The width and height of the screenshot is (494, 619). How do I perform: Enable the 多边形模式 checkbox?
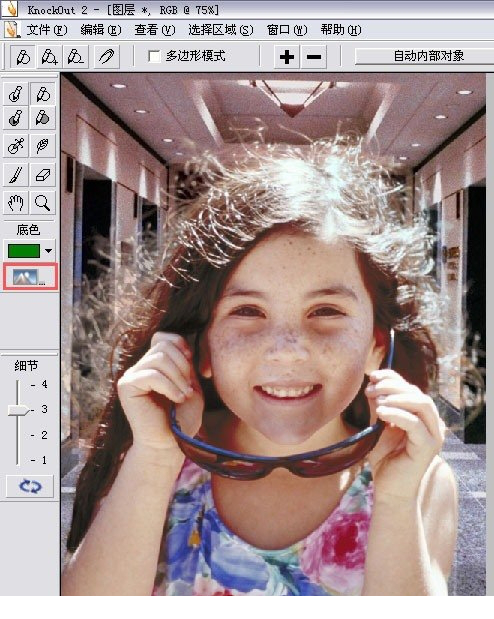[154, 56]
